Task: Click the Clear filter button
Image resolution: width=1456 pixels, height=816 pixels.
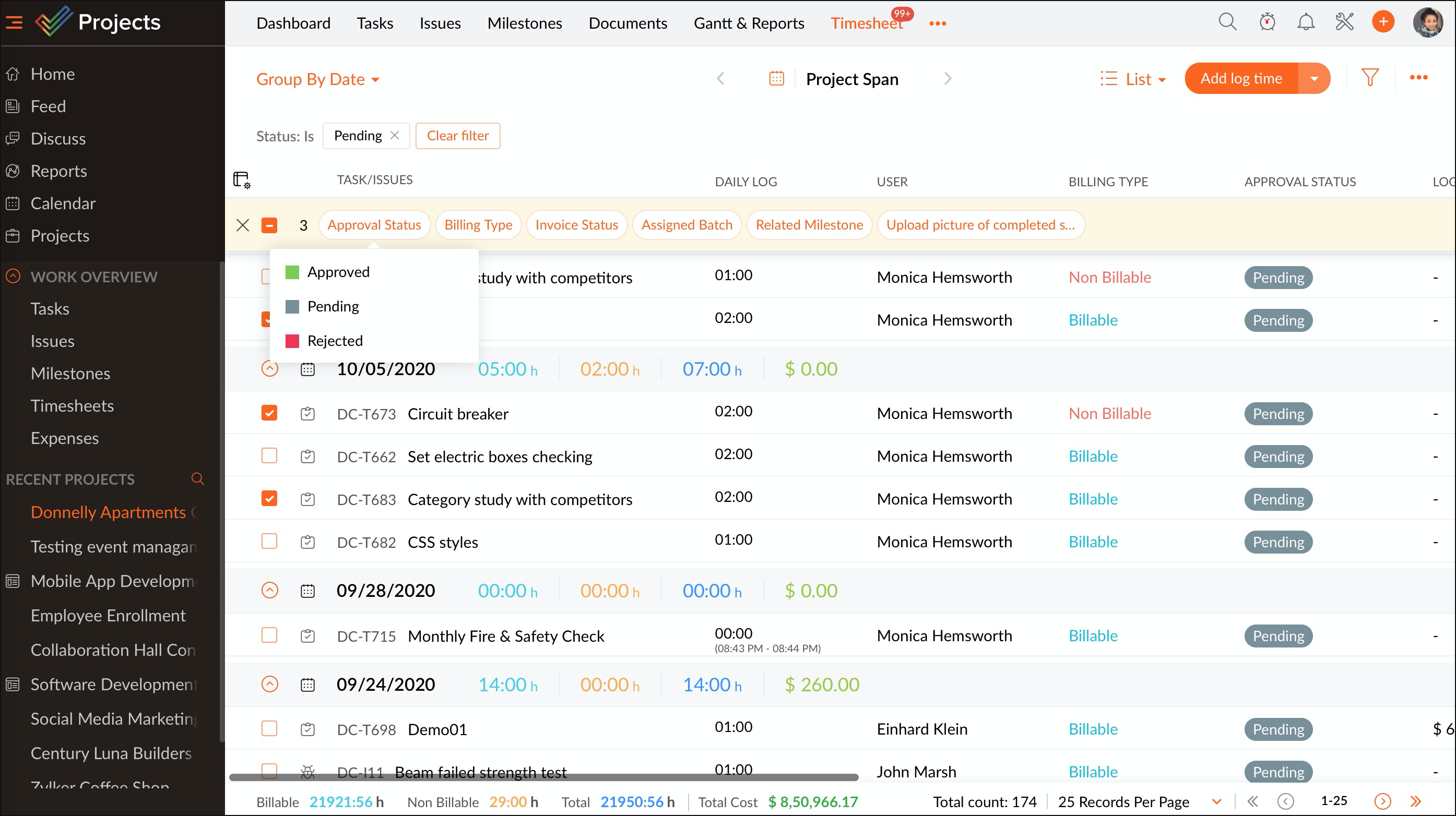Action: tap(457, 136)
